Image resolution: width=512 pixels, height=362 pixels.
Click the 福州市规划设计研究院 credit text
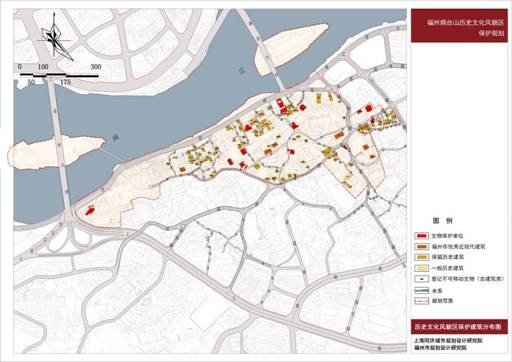[x=440, y=348]
